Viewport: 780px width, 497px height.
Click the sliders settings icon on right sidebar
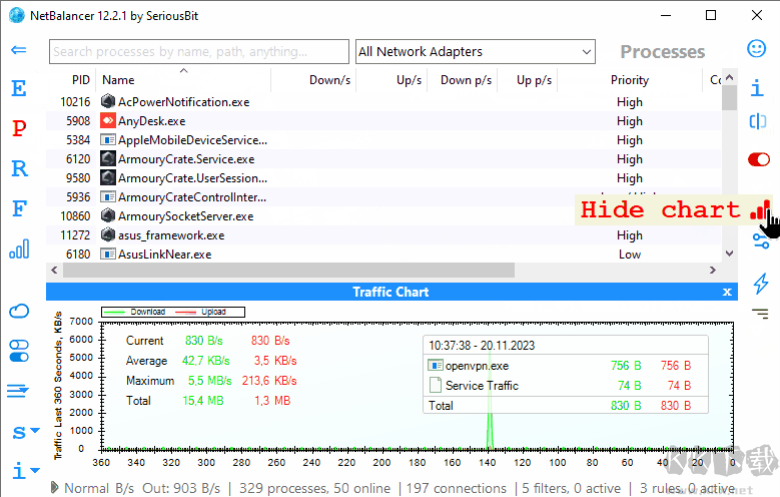pyautogui.click(x=761, y=242)
